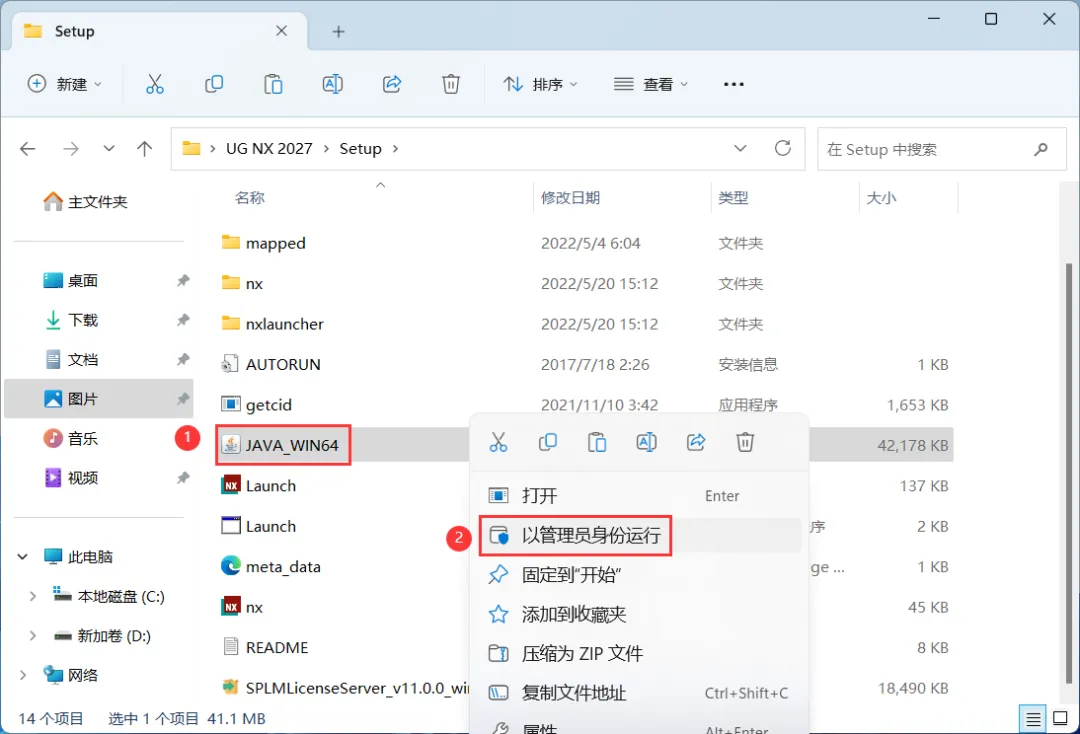1080x734 pixels.
Task: Open address bar history dropdown chevron
Action: [740, 149]
